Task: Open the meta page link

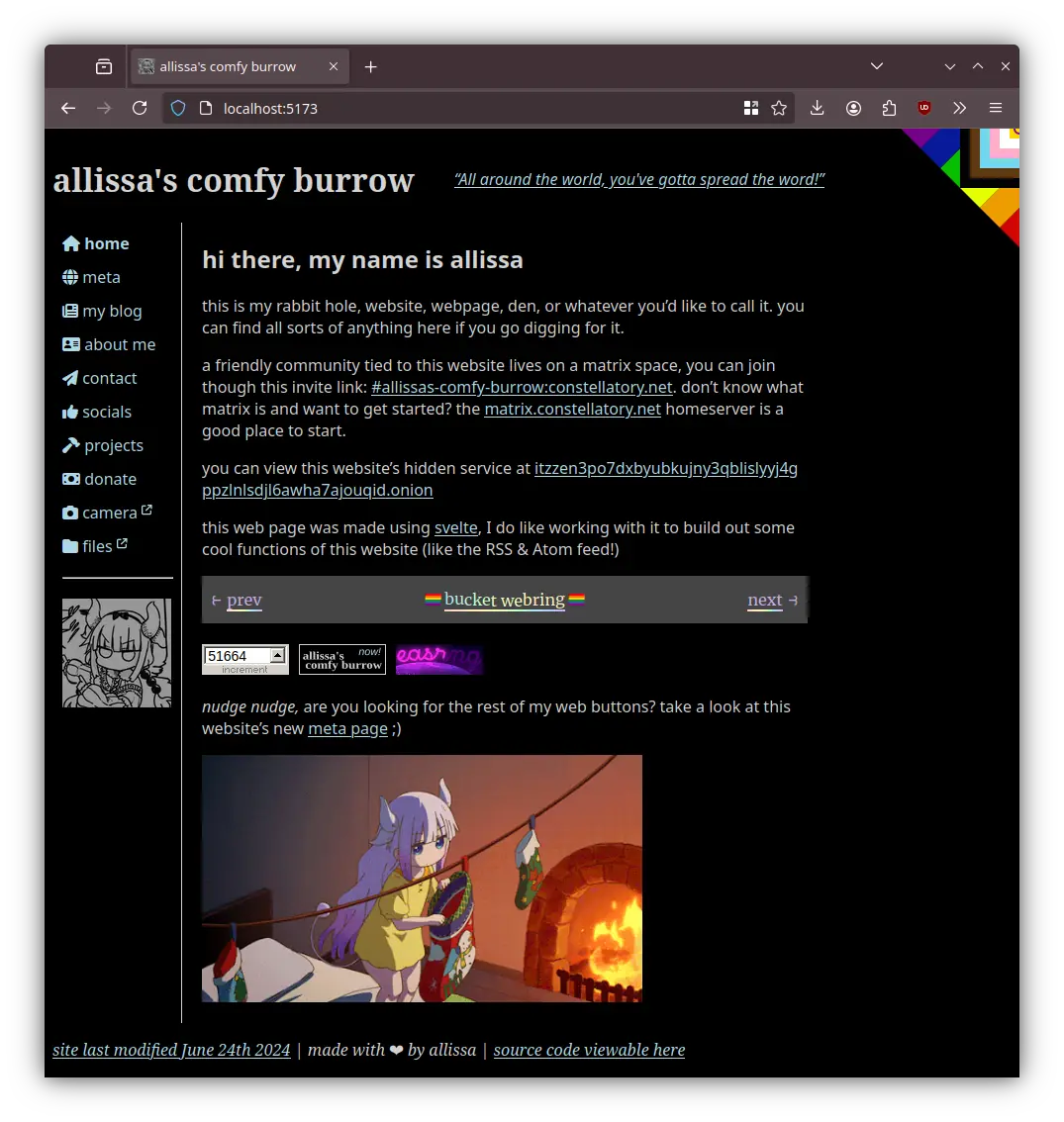Action: (348, 729)
